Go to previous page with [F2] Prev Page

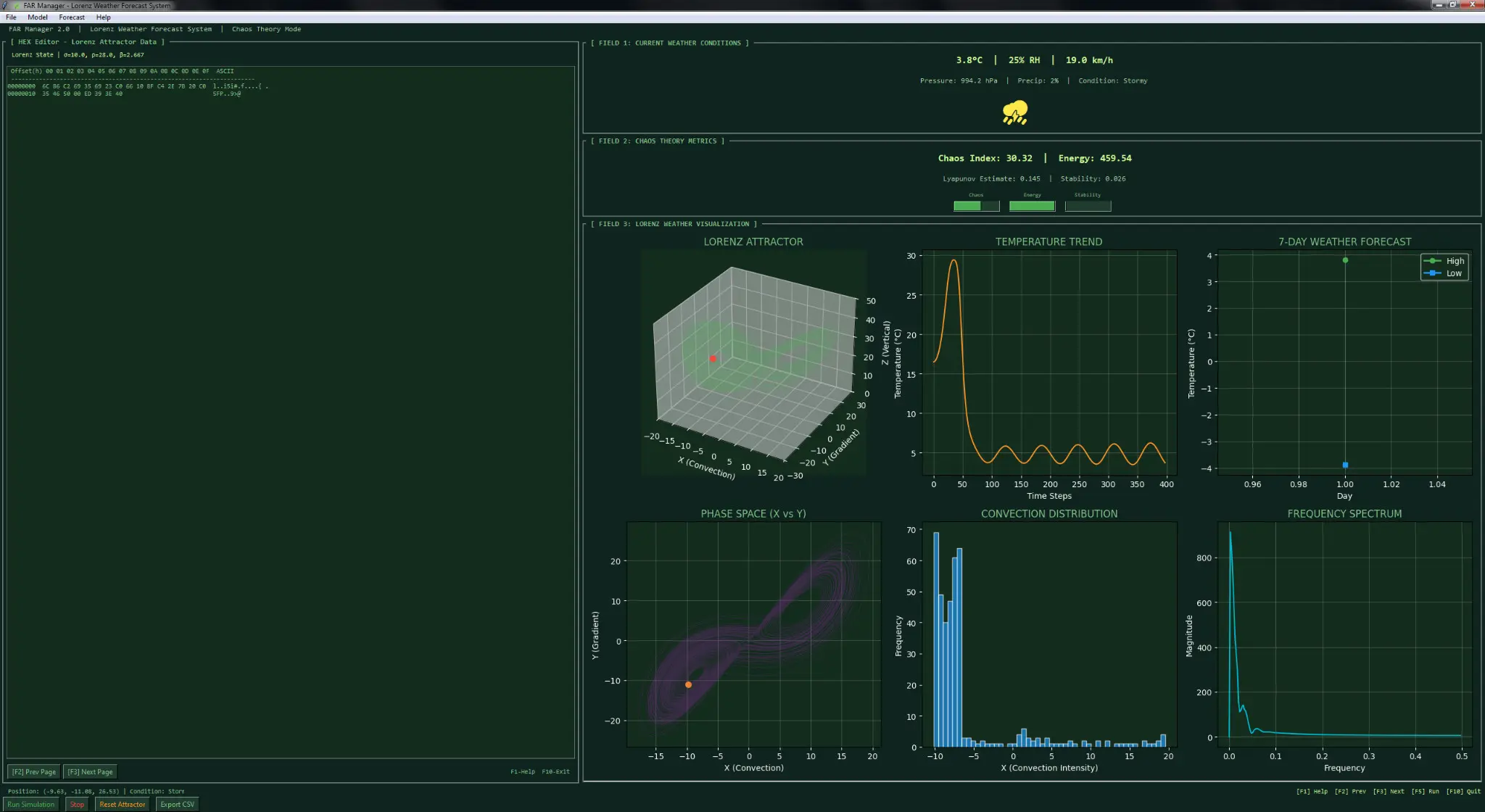[34, 771]
